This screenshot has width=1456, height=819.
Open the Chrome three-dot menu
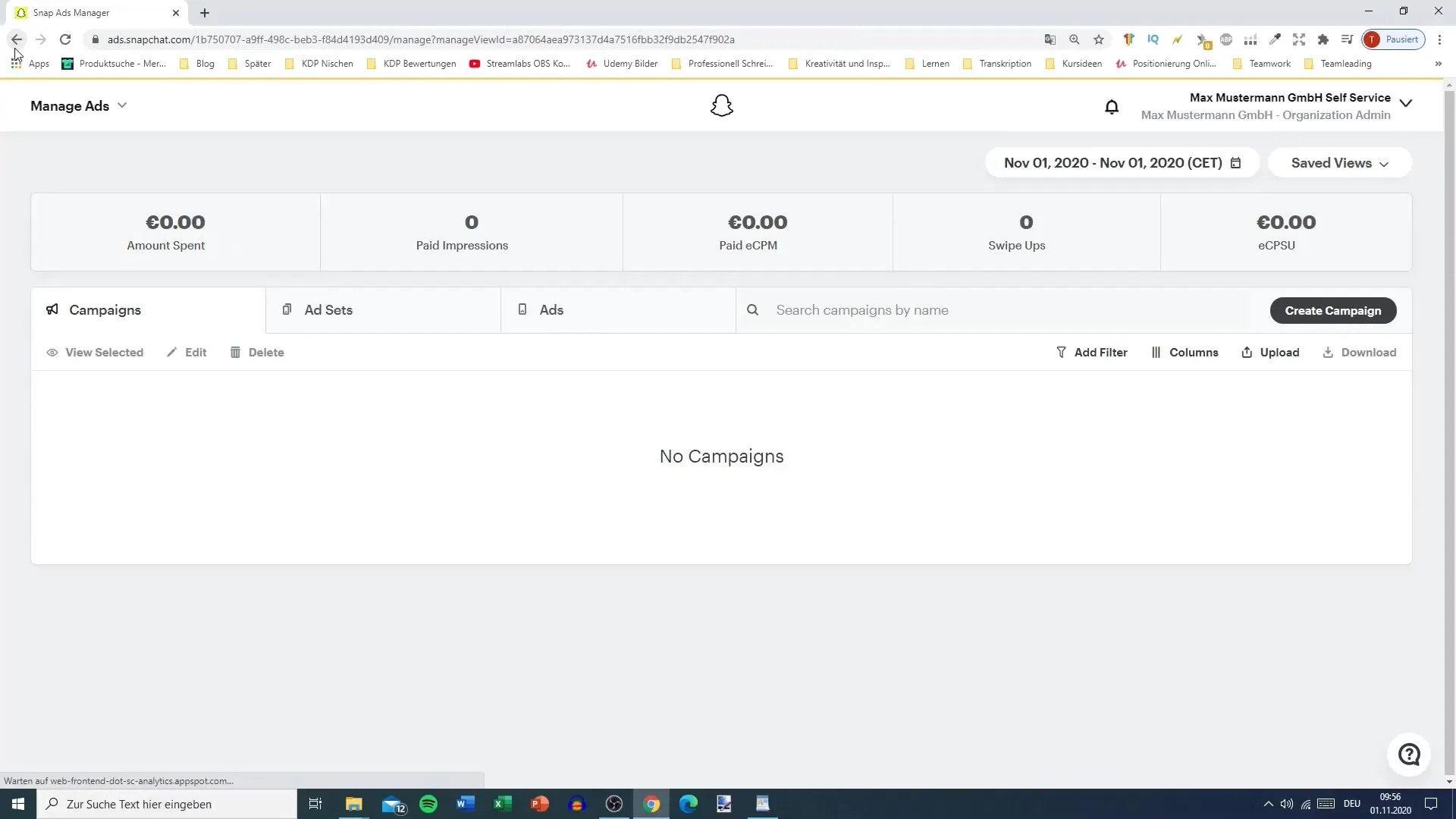(x=1439, y=39)
